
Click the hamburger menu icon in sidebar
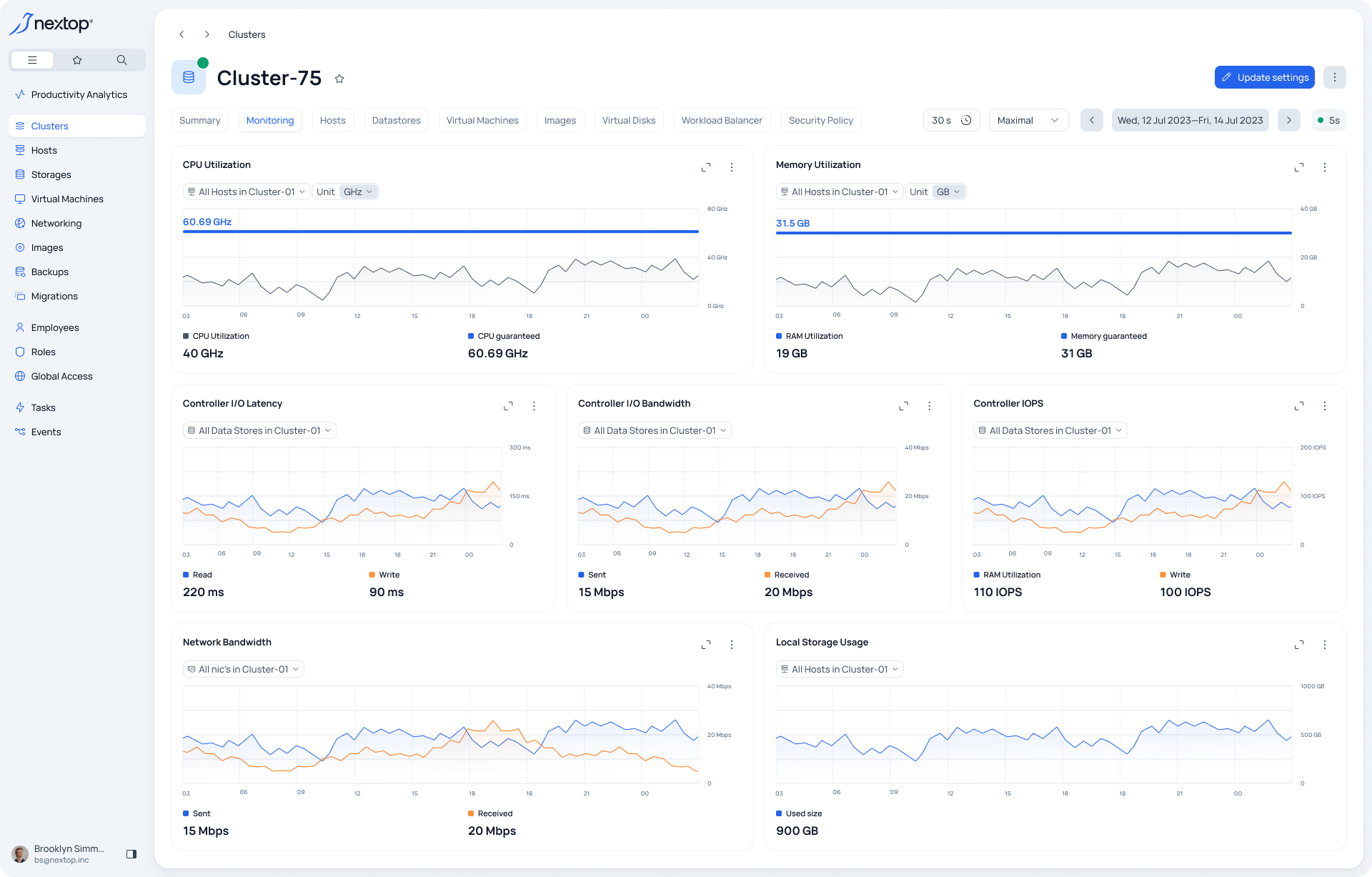point(32,60)
